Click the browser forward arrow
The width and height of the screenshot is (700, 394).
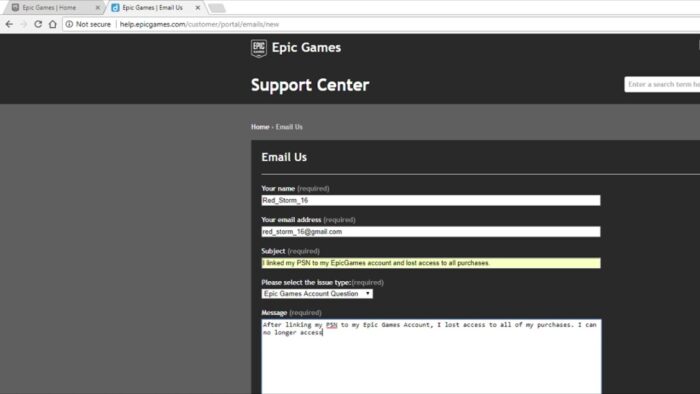click(24, 24)
